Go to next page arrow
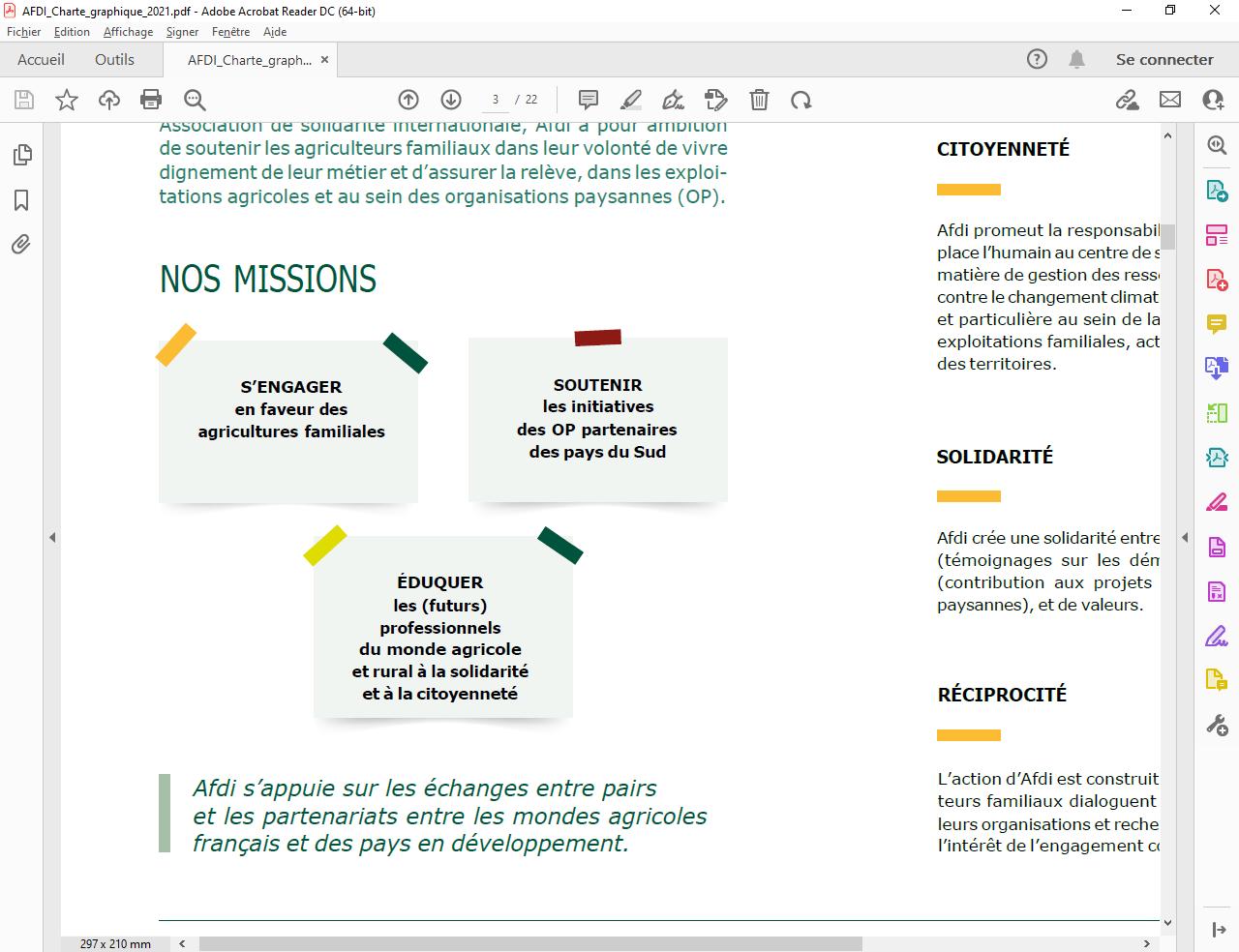Viewport: 1239px width, 952px height. (451, 100)
